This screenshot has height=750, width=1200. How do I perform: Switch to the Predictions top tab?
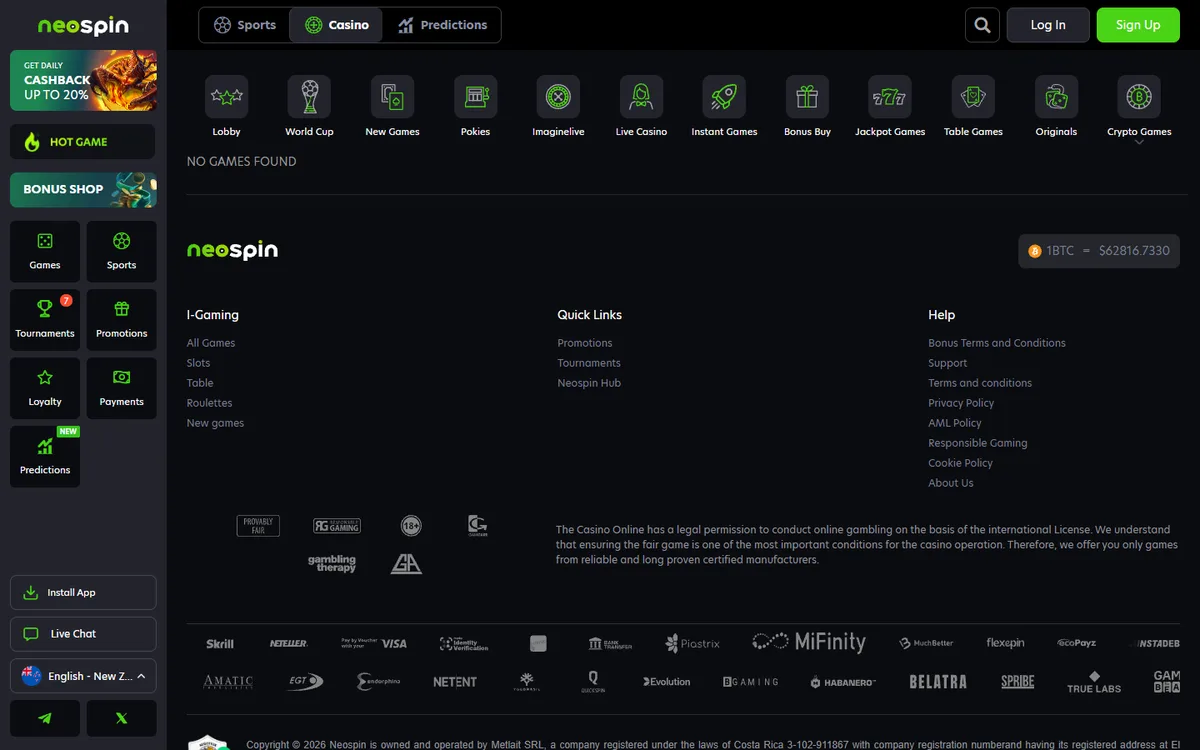[442, 25]
